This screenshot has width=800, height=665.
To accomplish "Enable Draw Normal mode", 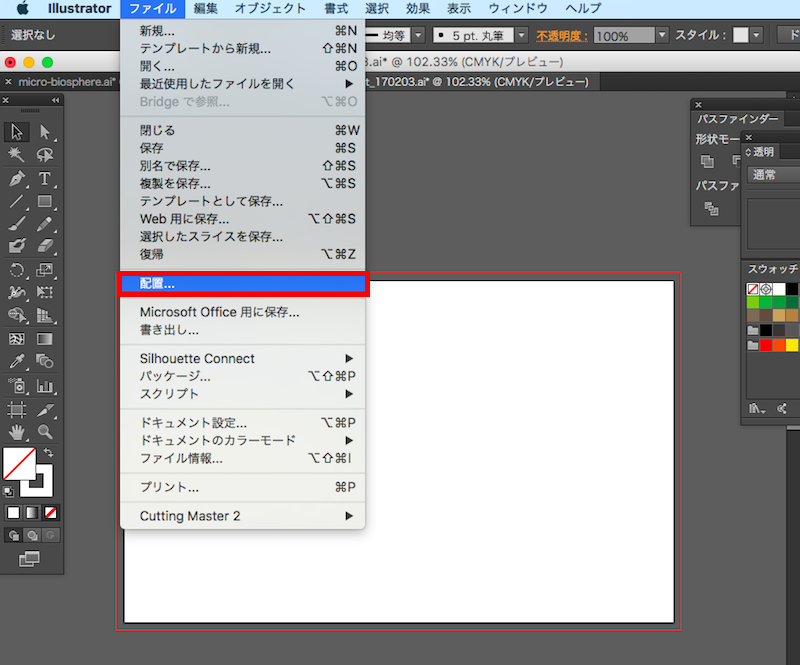I will [14, 535].
